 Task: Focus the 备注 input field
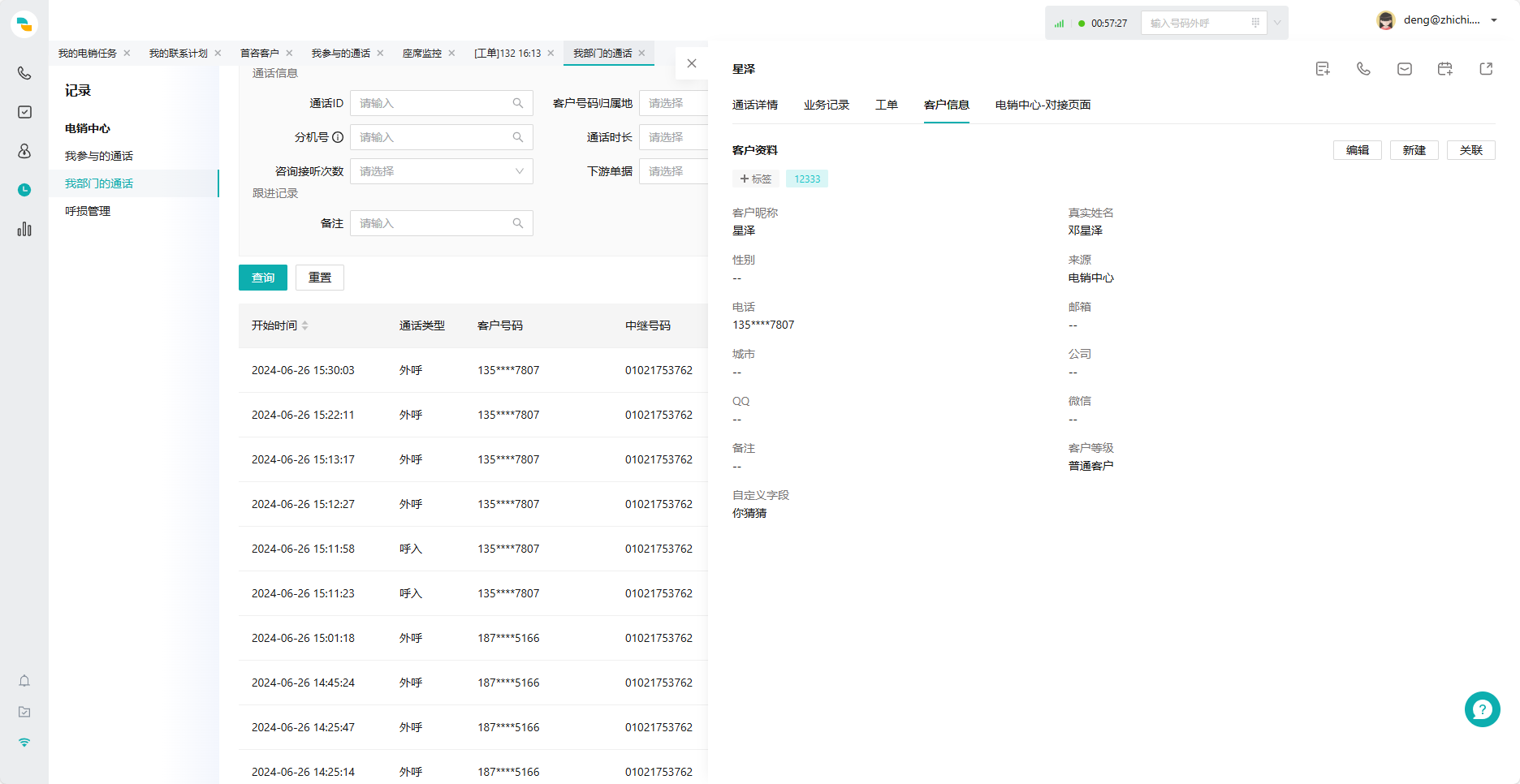[x=442, y=223]
